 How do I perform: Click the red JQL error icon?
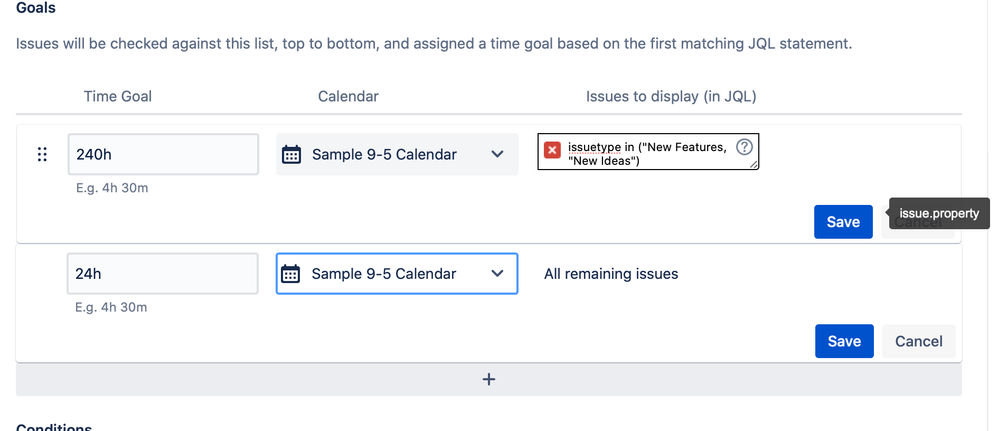552,150
